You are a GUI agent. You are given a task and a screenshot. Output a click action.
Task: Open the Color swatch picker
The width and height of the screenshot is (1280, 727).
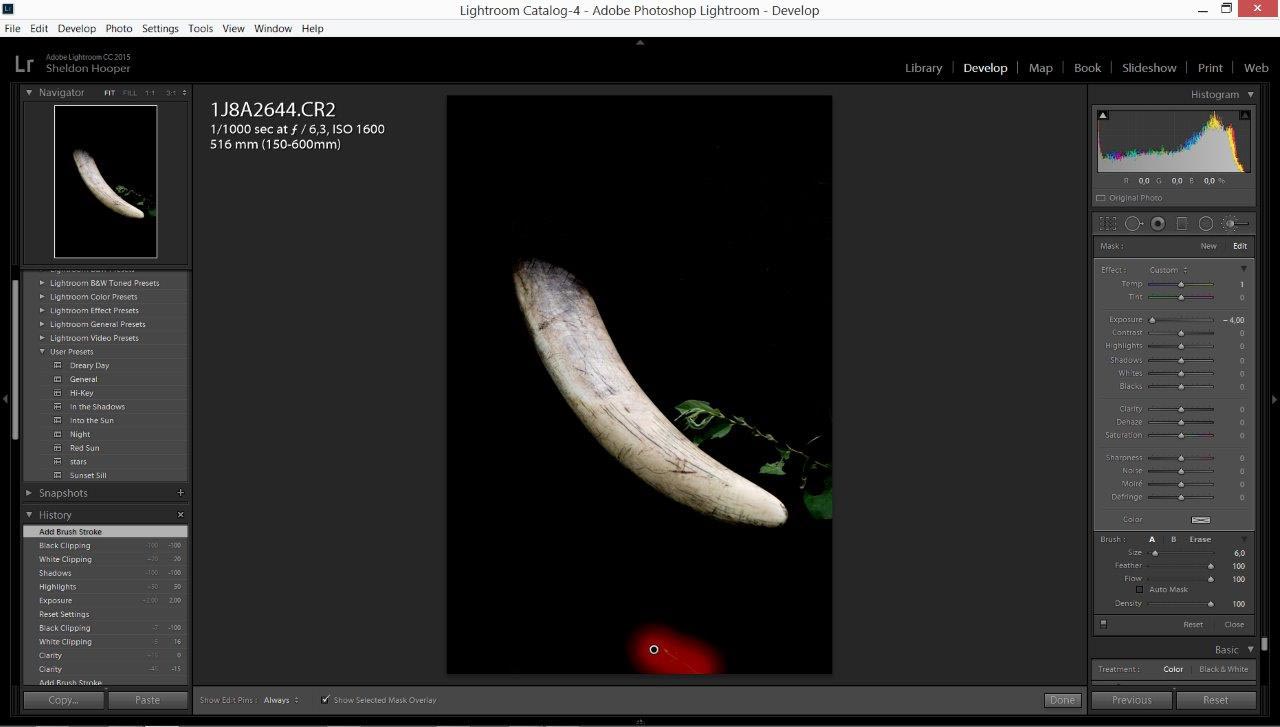(x=1201, y=520)
